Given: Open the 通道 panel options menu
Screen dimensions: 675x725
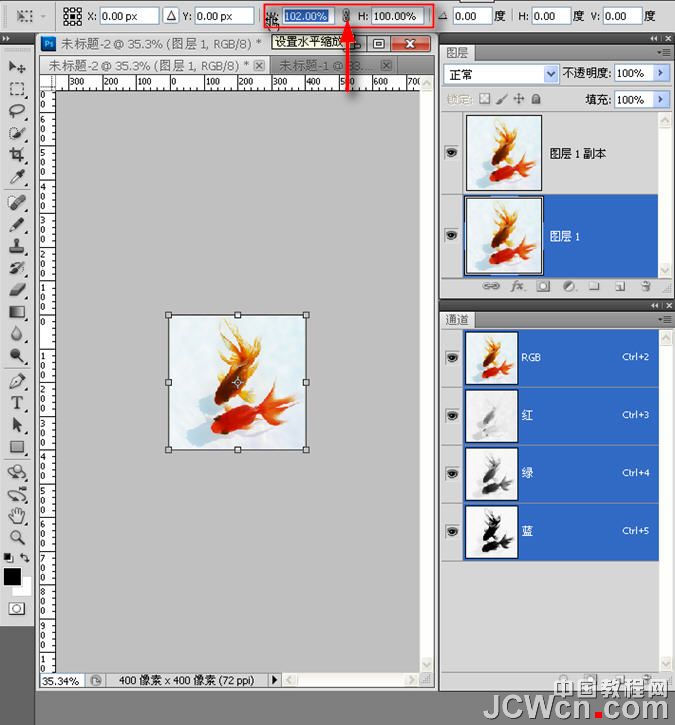Looking at the screenshot, I should [664, 319].
